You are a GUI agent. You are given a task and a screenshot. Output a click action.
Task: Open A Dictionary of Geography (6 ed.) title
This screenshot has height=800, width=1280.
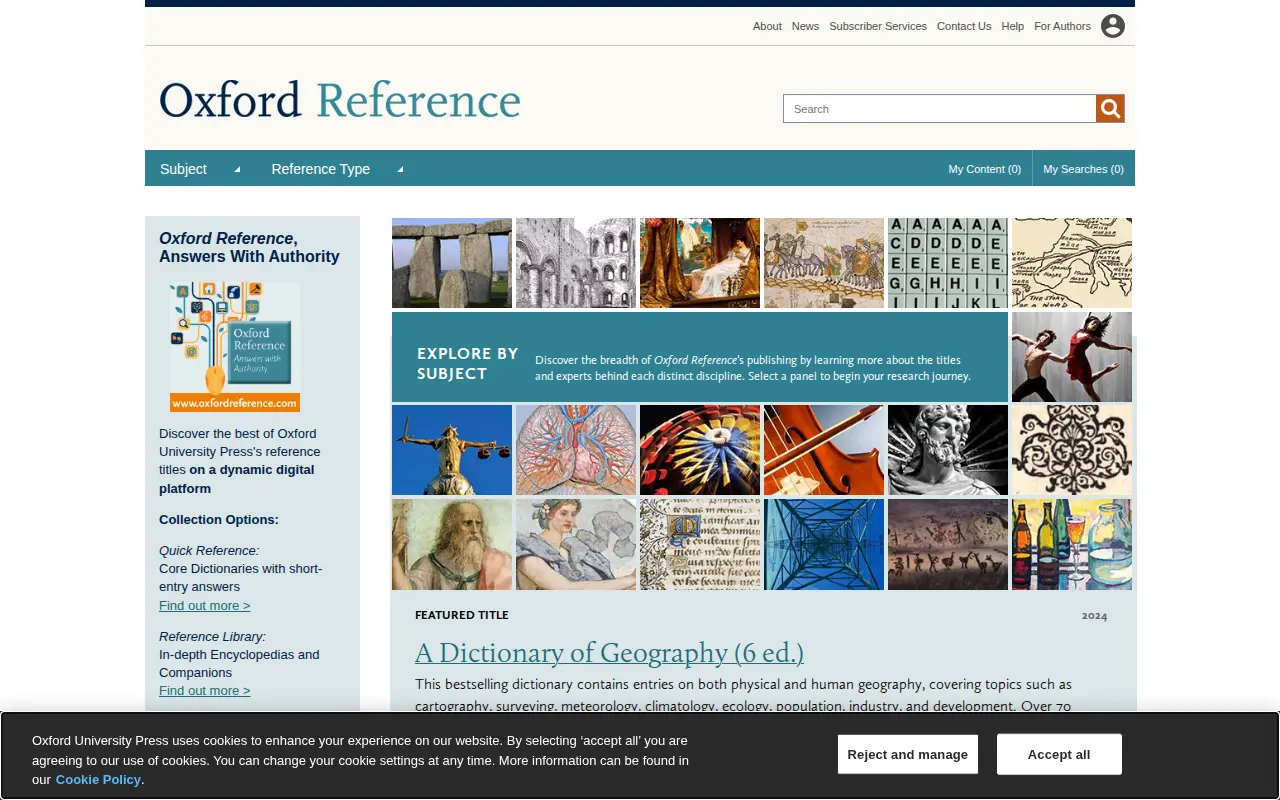[609, 653]
